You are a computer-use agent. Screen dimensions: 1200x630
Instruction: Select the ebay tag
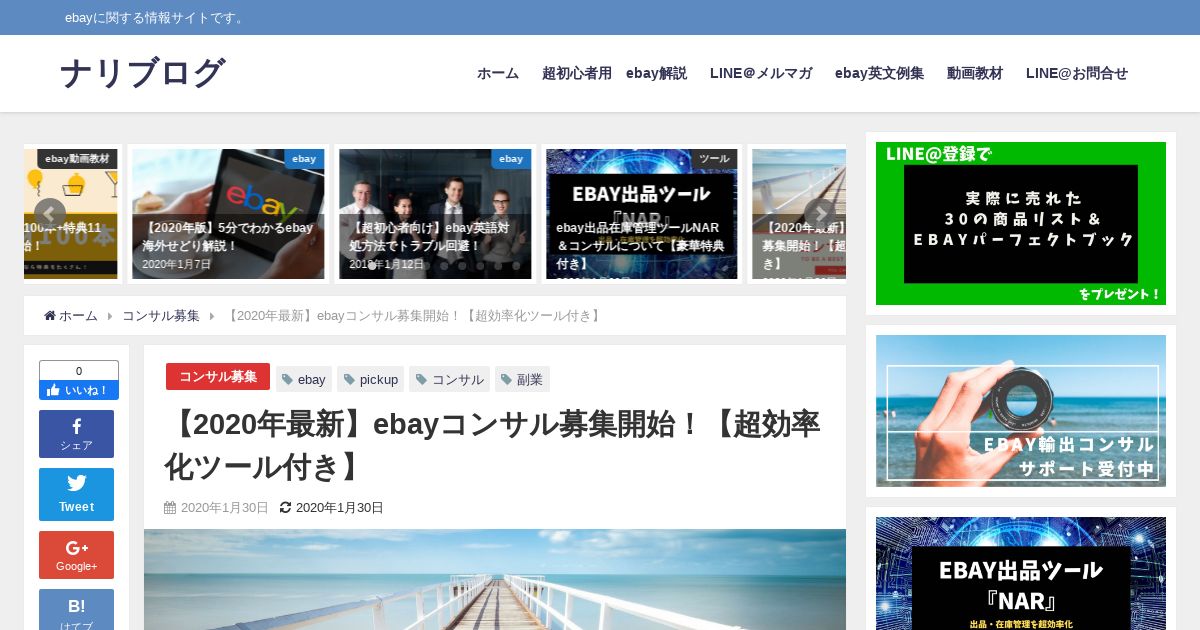click(x=304, y=379)
